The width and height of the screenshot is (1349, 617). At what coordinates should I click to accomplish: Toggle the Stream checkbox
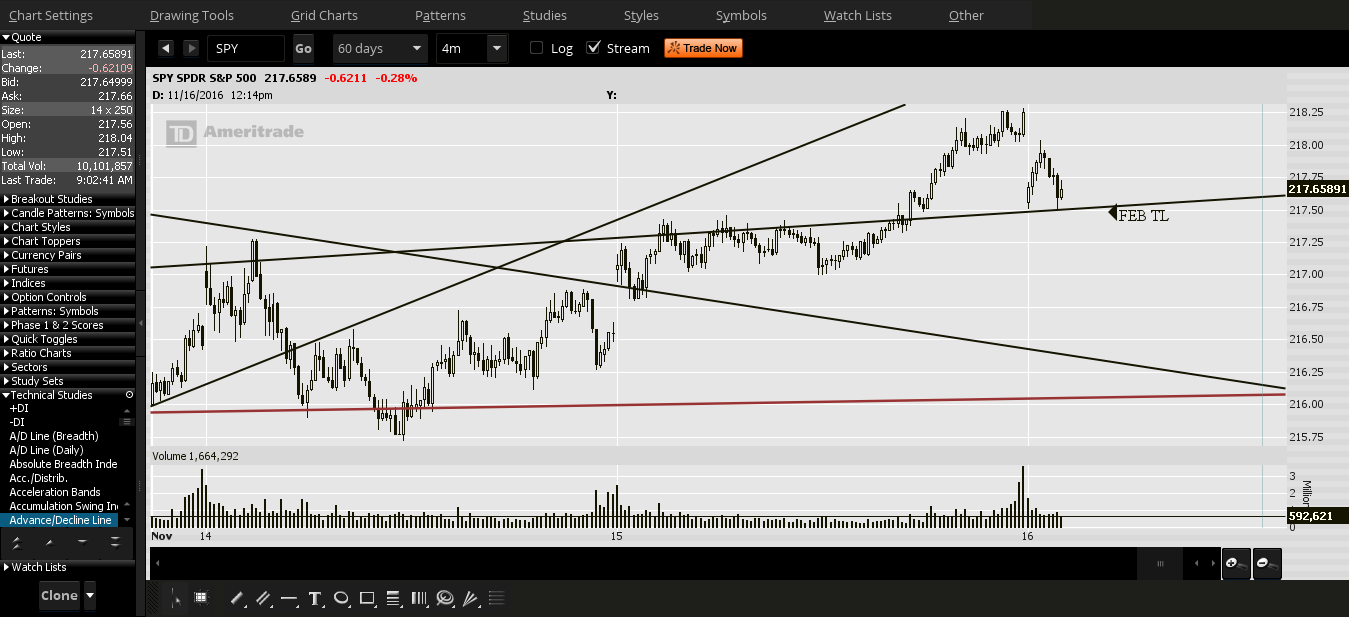[594, 48]
